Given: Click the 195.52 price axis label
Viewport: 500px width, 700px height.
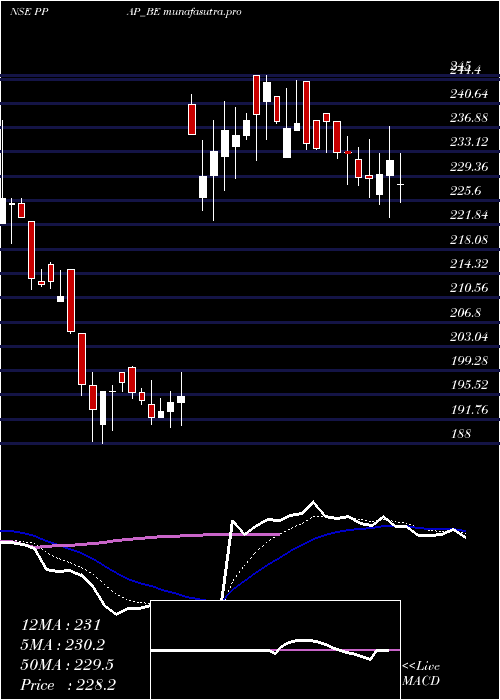Looking at the screenshot, I should click(468, 385).
